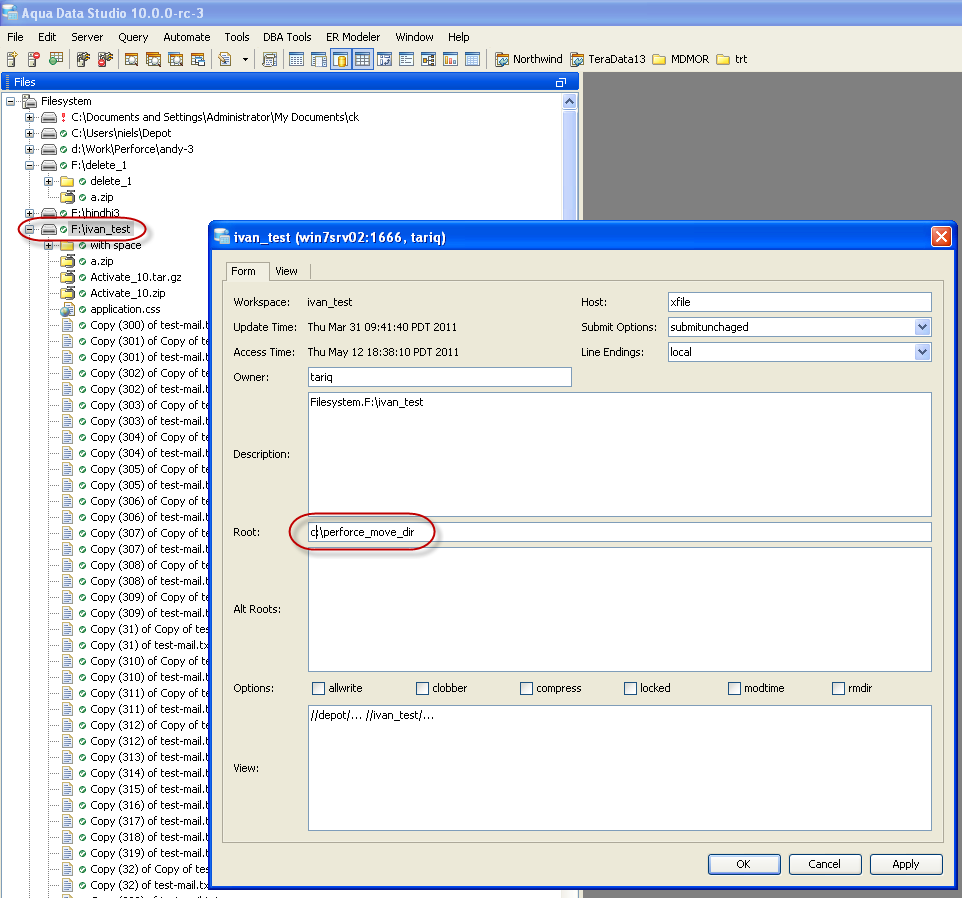
Task: Open the MDMOR folder shortcut
Action: (x=680, y=59)
